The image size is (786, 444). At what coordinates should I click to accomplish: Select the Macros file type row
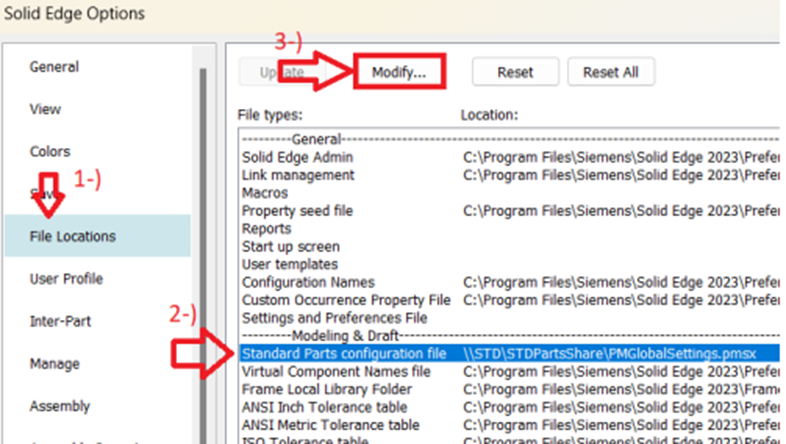coord(509,193)
